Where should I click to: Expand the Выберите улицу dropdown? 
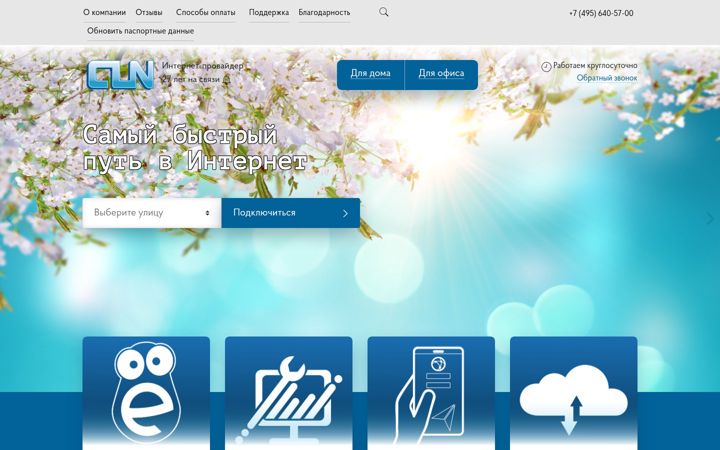[152, 213]
